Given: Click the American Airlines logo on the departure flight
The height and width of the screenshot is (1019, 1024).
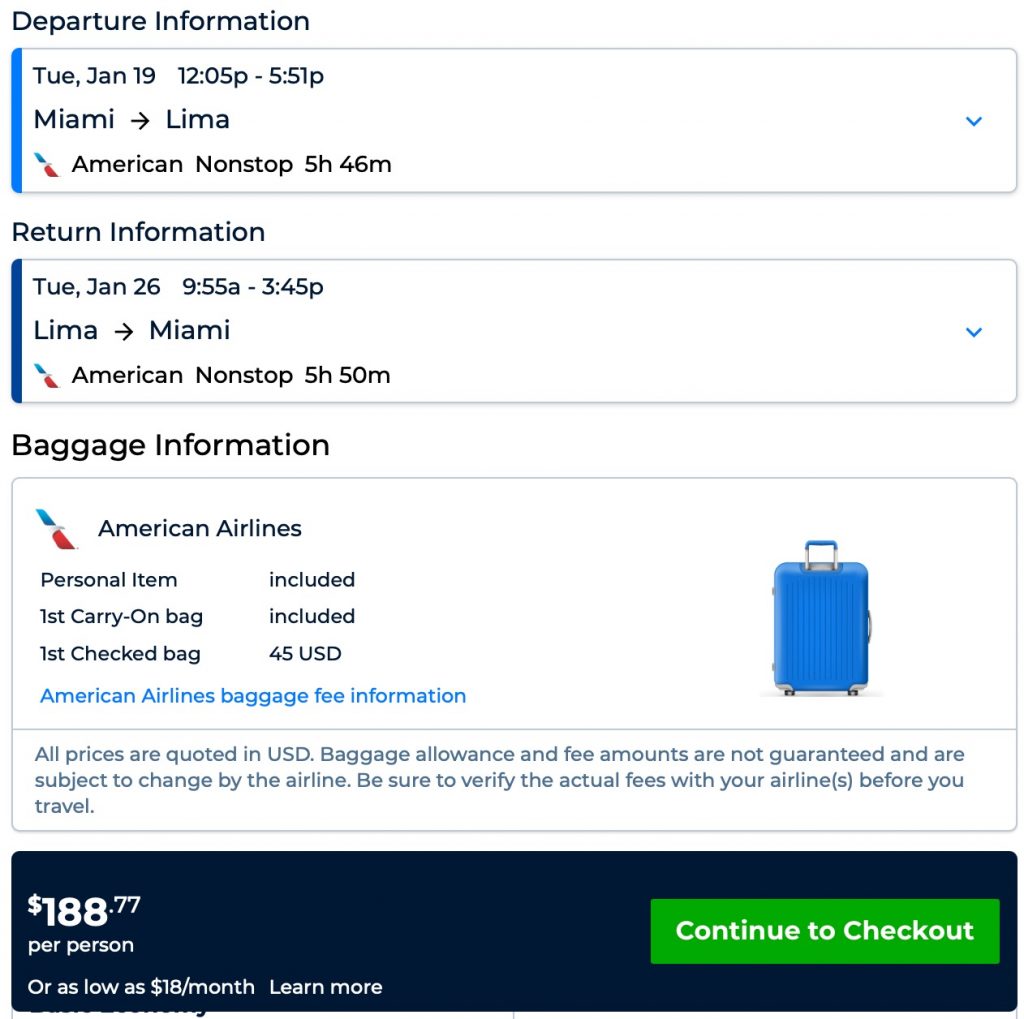Looking at the screenshot, I should click(46, 164).
